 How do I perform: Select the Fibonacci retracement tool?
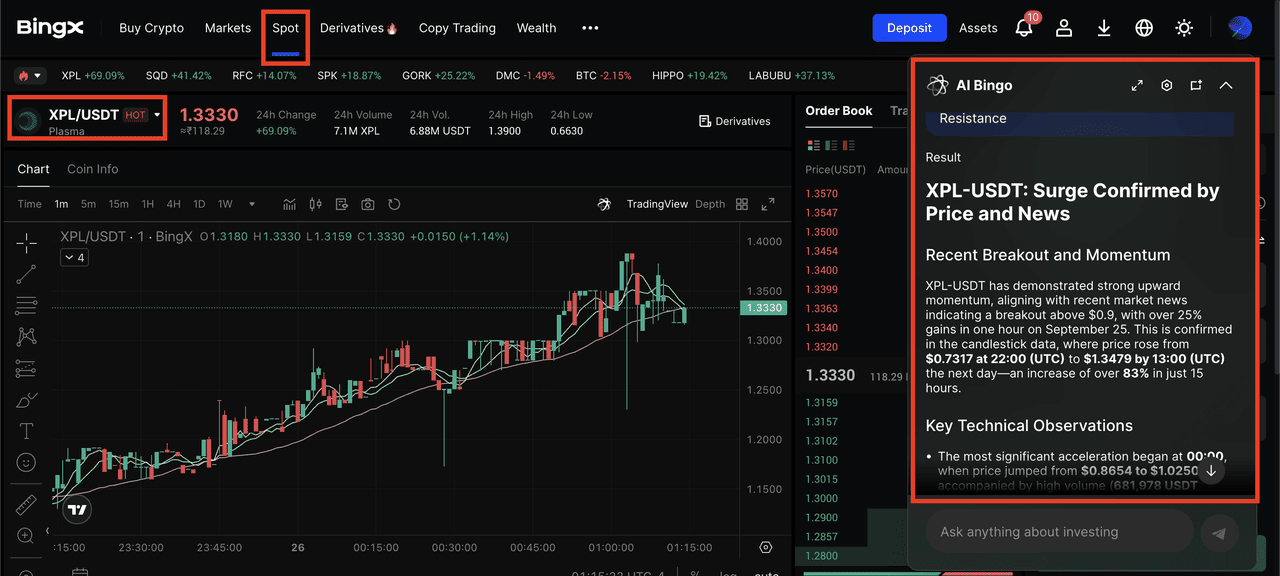27,305
